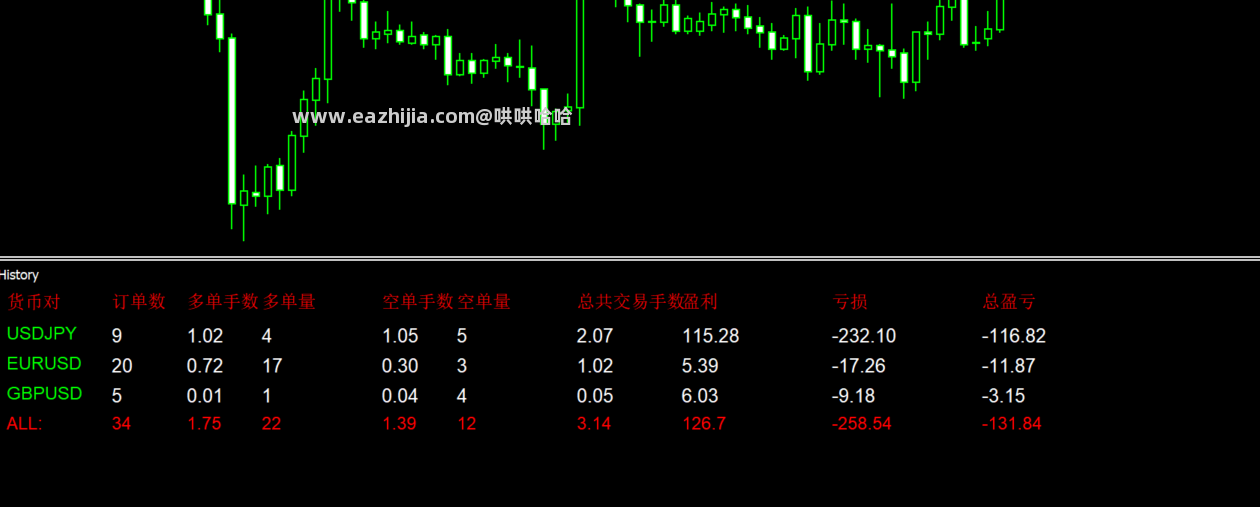Click USDJPY net result -116.82

click(x=1014, y=336)
